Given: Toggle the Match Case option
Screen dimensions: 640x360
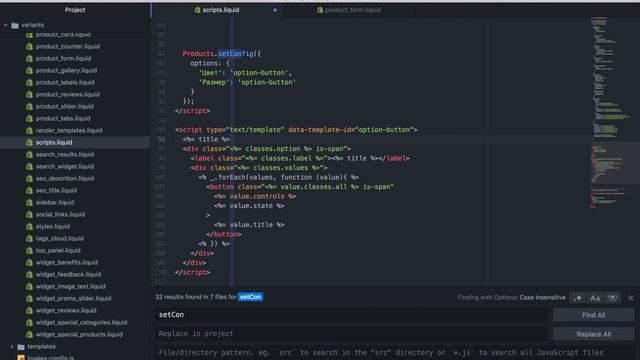Looking at the screenshot, I should pos(595,298).
